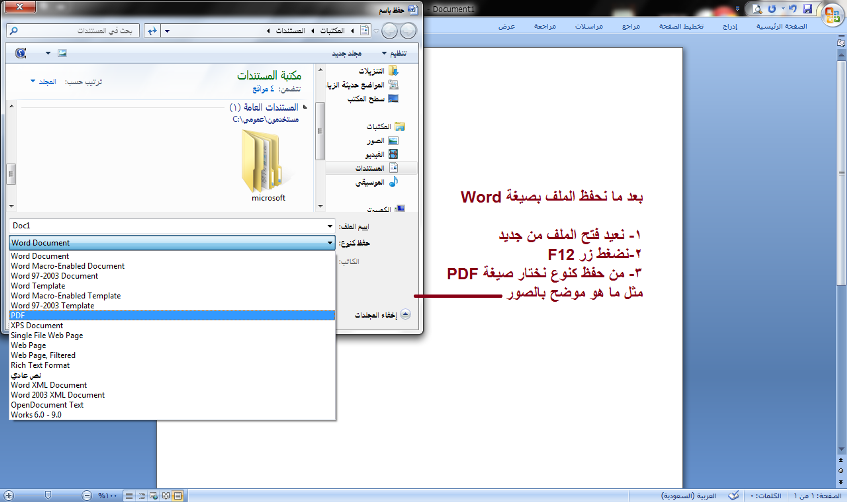
Task: Select المكتبات libraries in navigation pane
Action: [385, 126]
